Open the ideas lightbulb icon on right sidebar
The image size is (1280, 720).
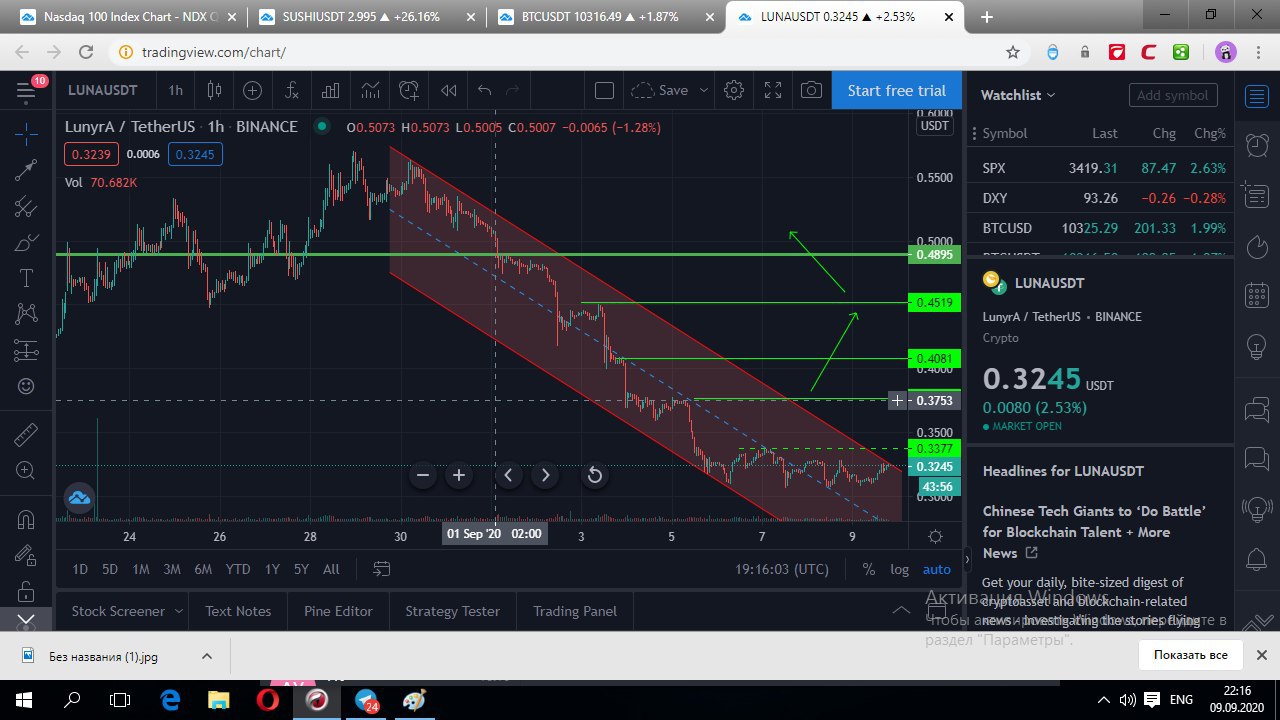[x=1256, y=347]
